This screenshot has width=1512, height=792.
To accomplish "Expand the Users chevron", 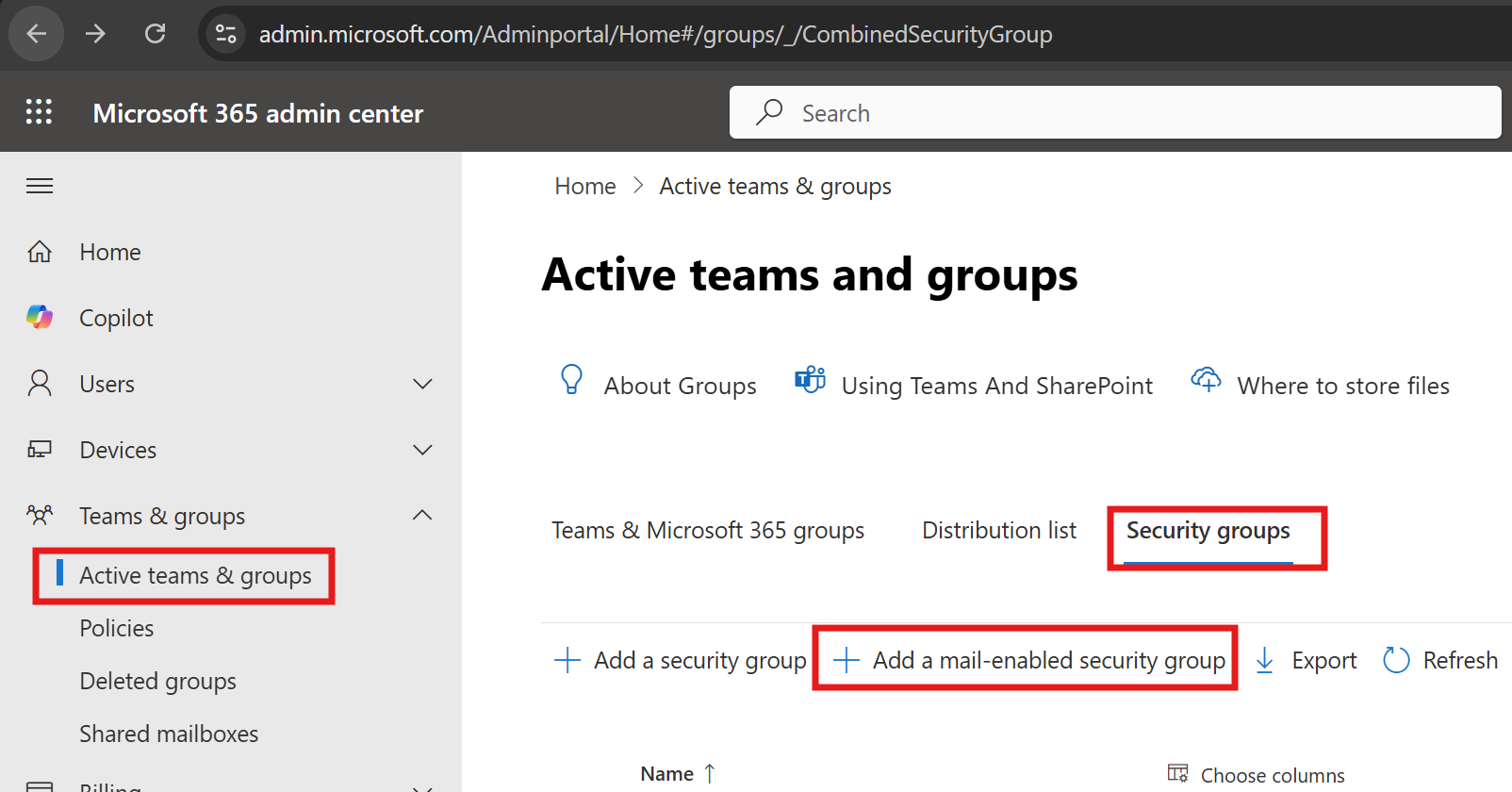I will [423, 384].
